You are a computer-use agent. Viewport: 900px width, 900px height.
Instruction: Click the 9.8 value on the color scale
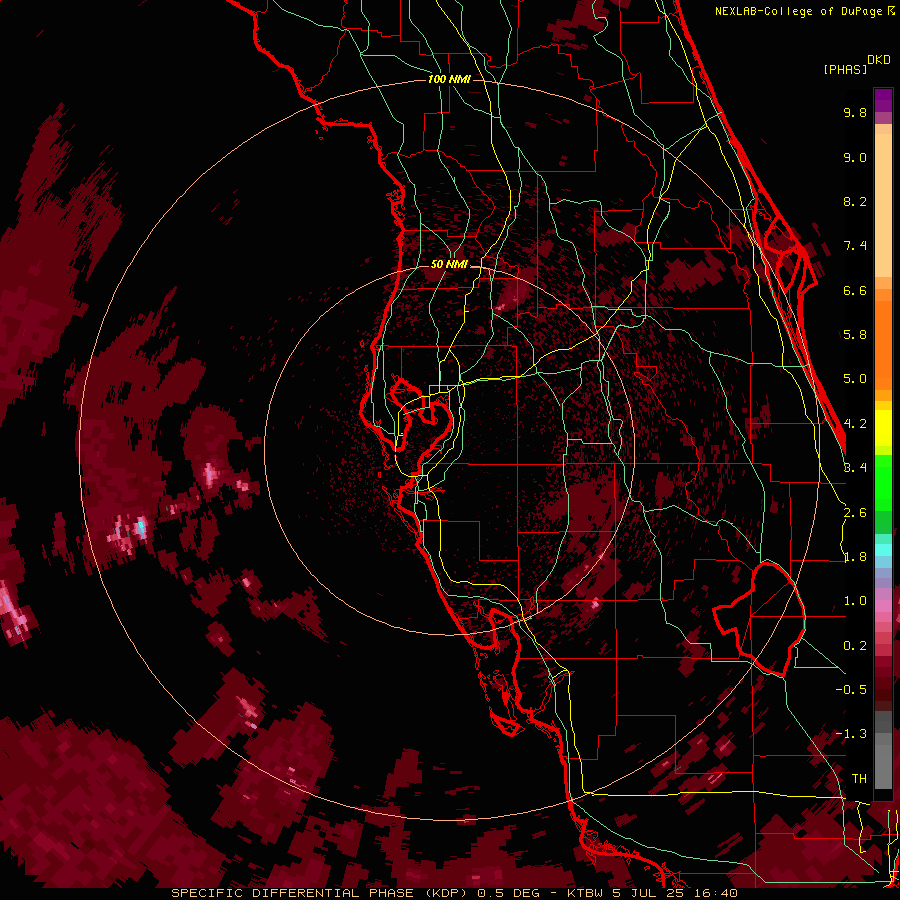[855, 112]
